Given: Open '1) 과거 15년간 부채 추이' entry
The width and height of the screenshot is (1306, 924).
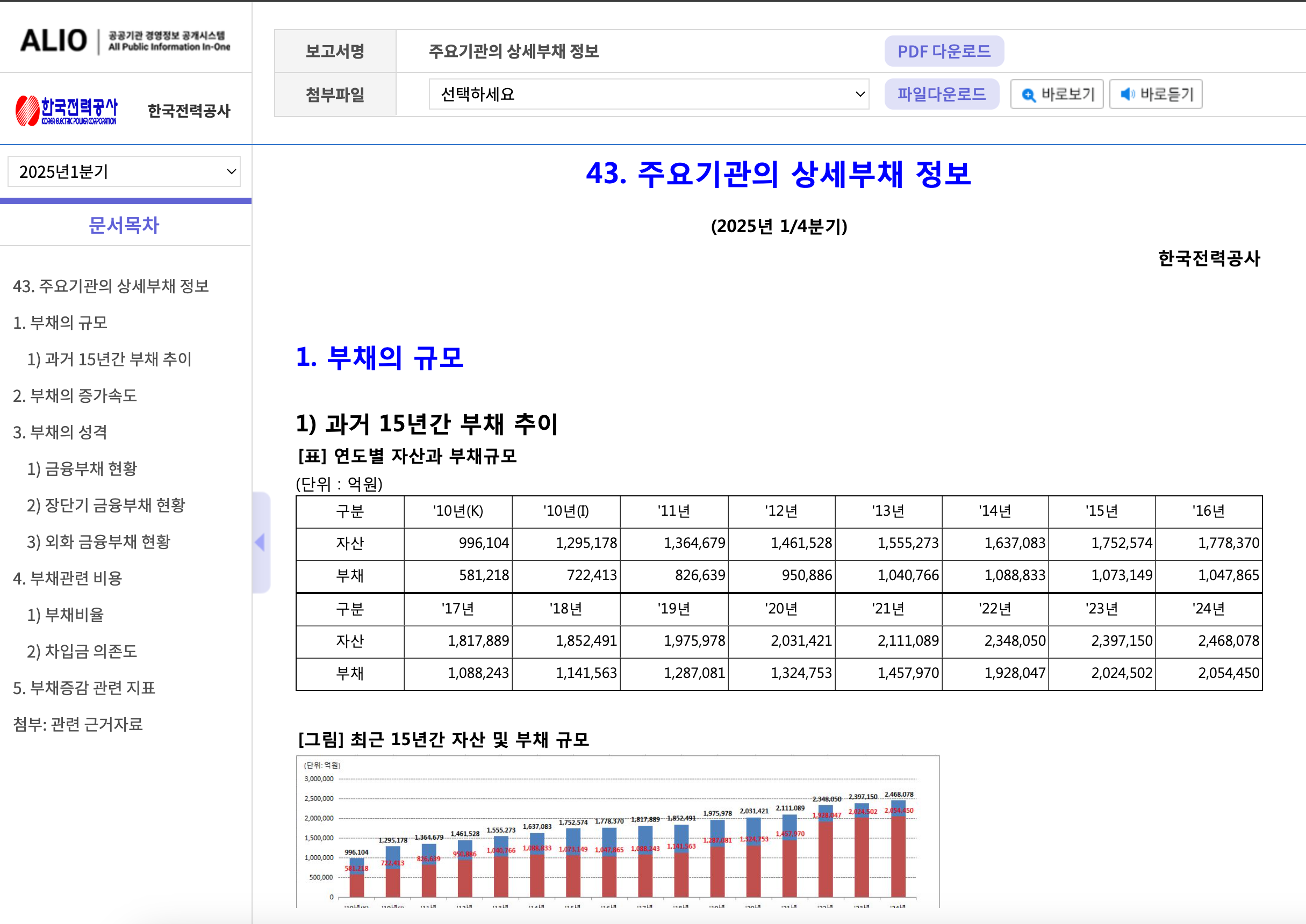Looking at the screenshot, I should [110, 359].
